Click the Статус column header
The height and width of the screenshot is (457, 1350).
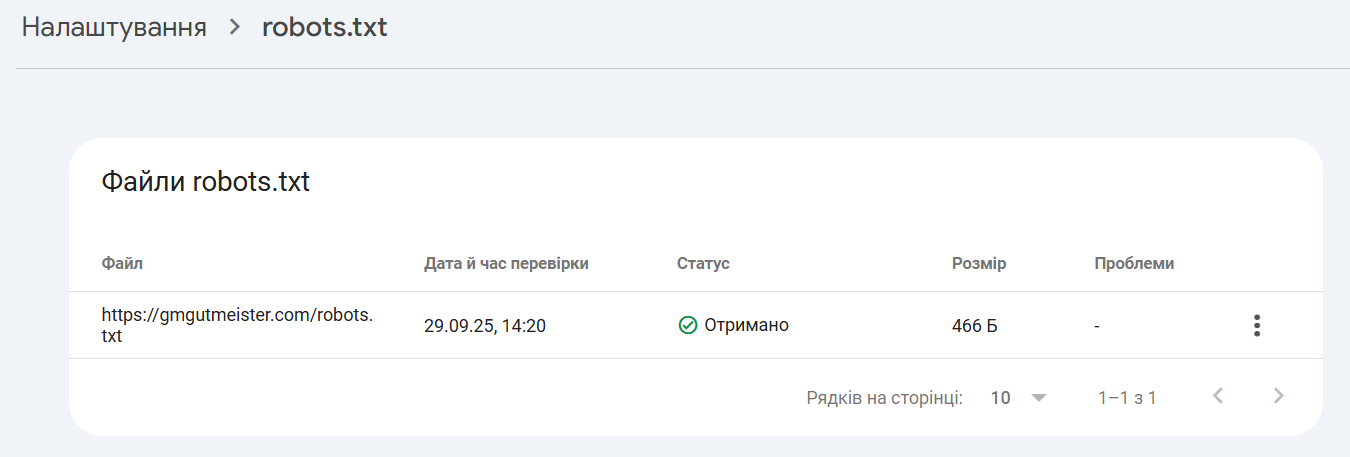coord(703,264)
